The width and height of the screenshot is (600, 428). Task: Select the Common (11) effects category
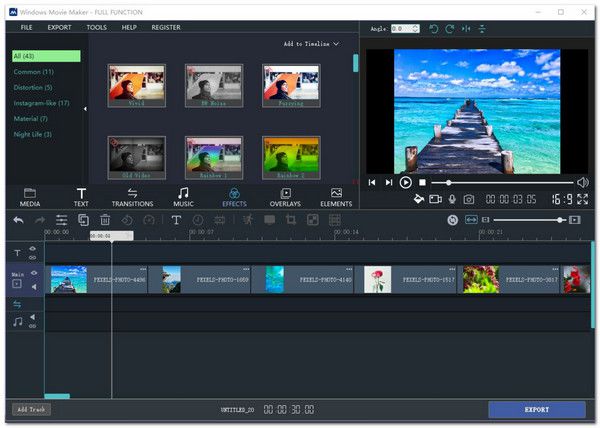(34, 72)
